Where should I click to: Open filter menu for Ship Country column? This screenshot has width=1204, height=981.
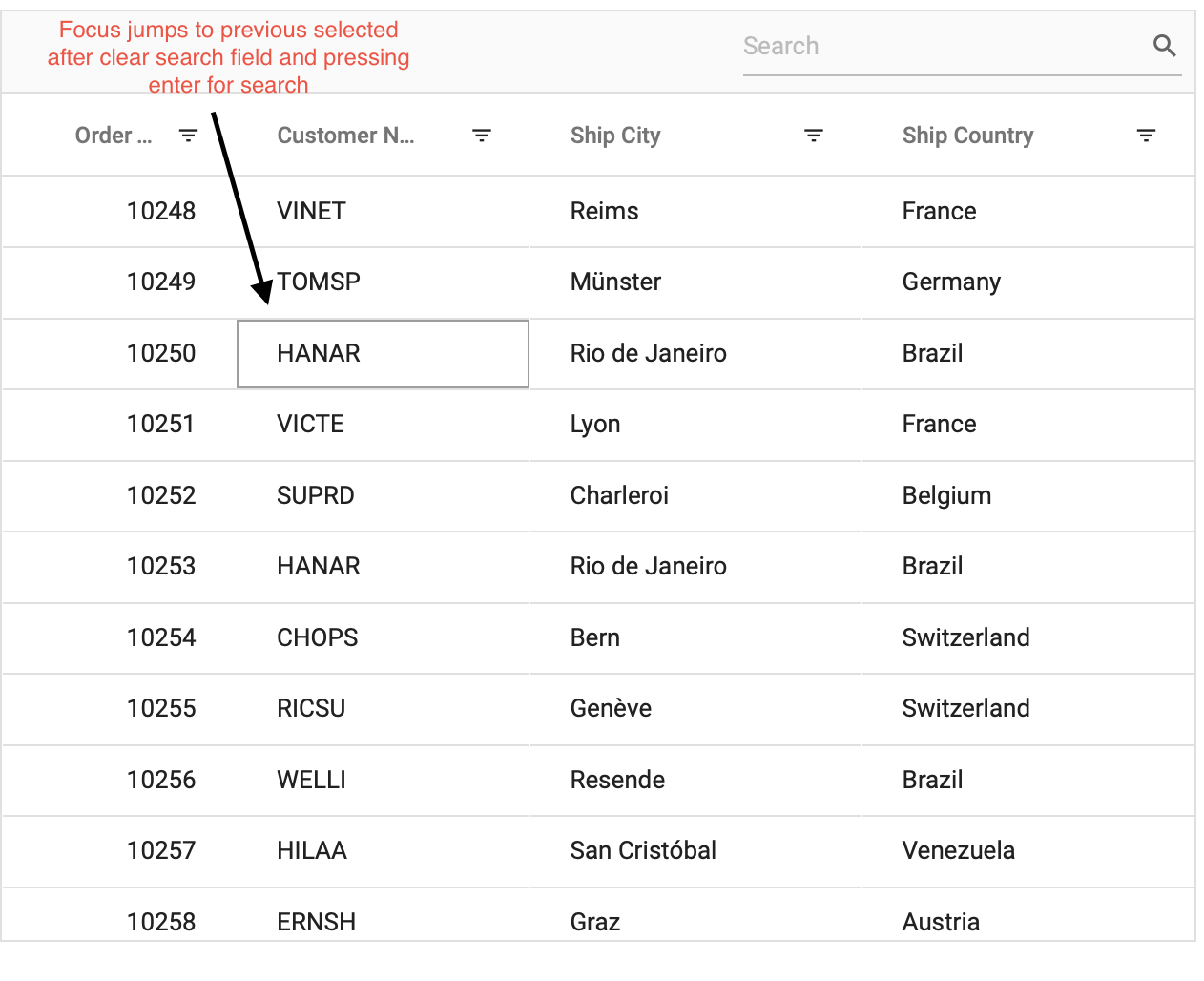click(x=1146, y=136)
